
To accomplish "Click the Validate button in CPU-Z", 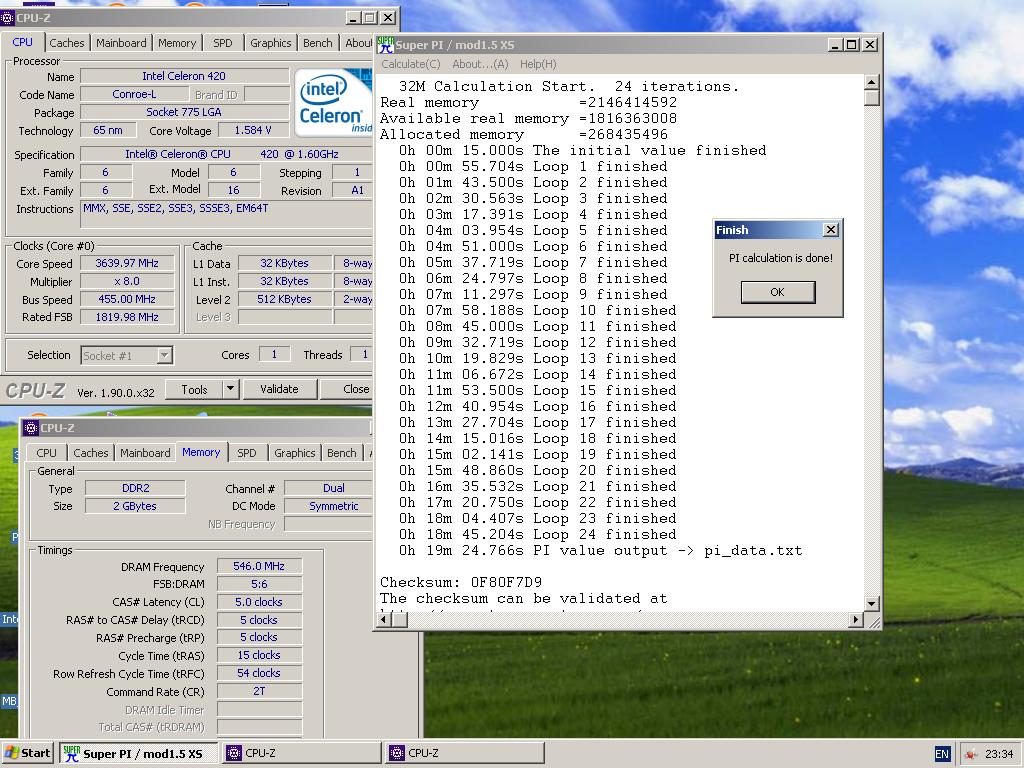I will 280,389.
